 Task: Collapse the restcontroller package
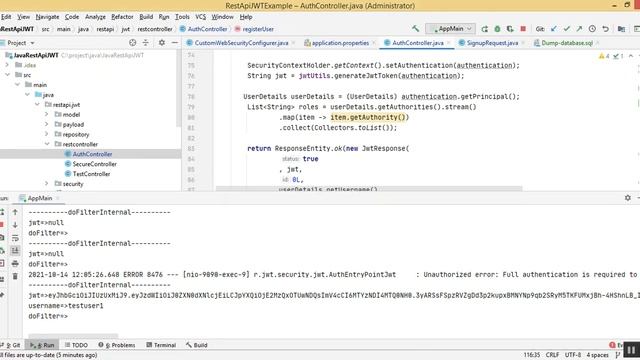pos(47,144)
